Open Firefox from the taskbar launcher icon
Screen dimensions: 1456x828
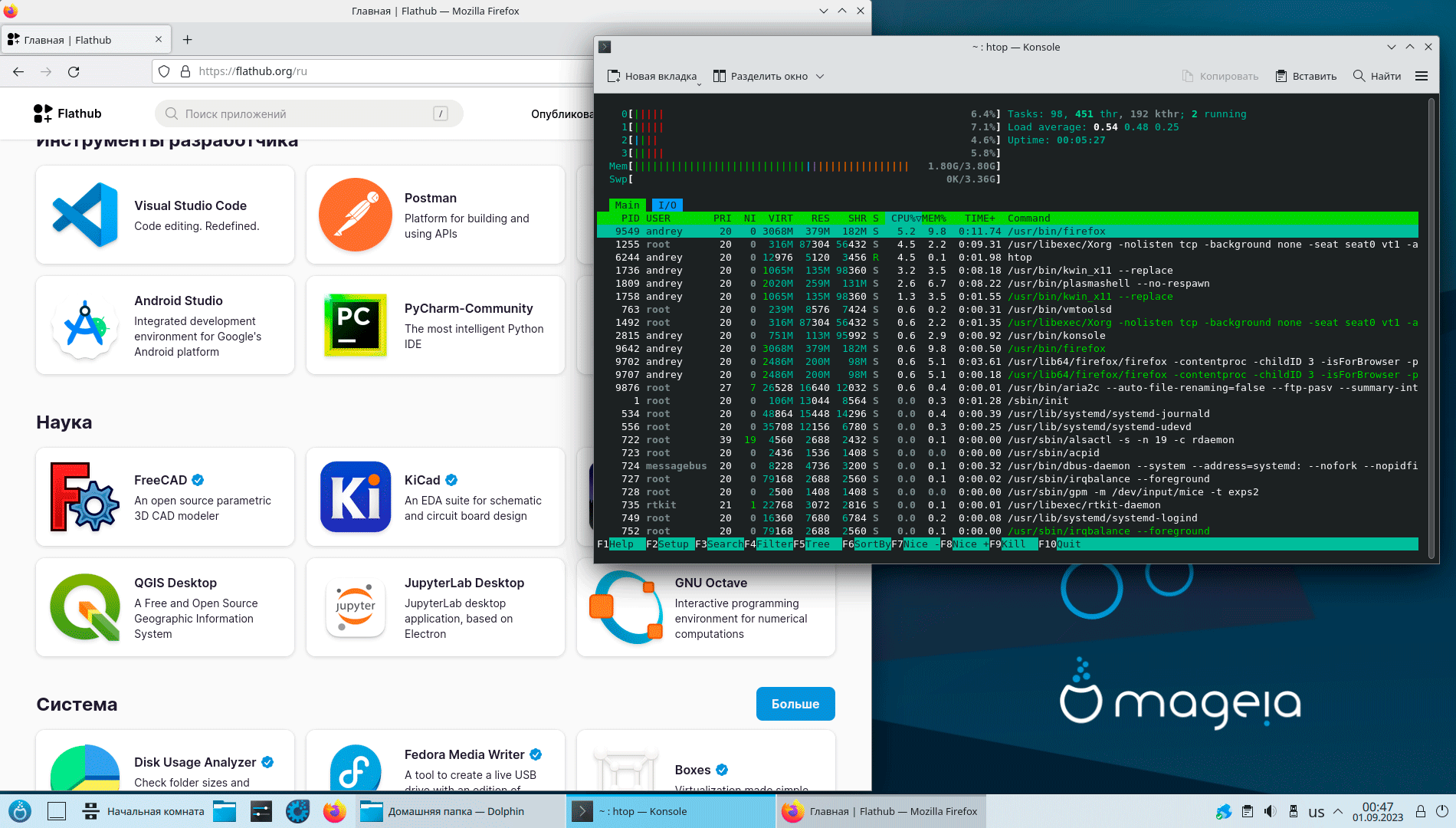pos(334,811)
